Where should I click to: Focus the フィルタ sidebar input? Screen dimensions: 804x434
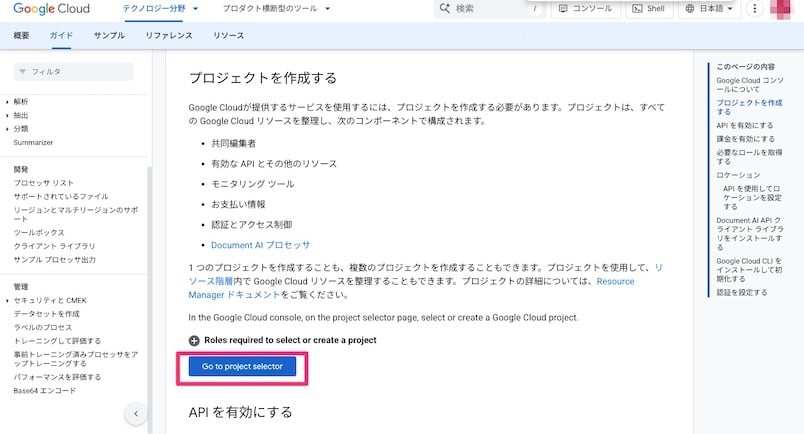coord(73,72)
